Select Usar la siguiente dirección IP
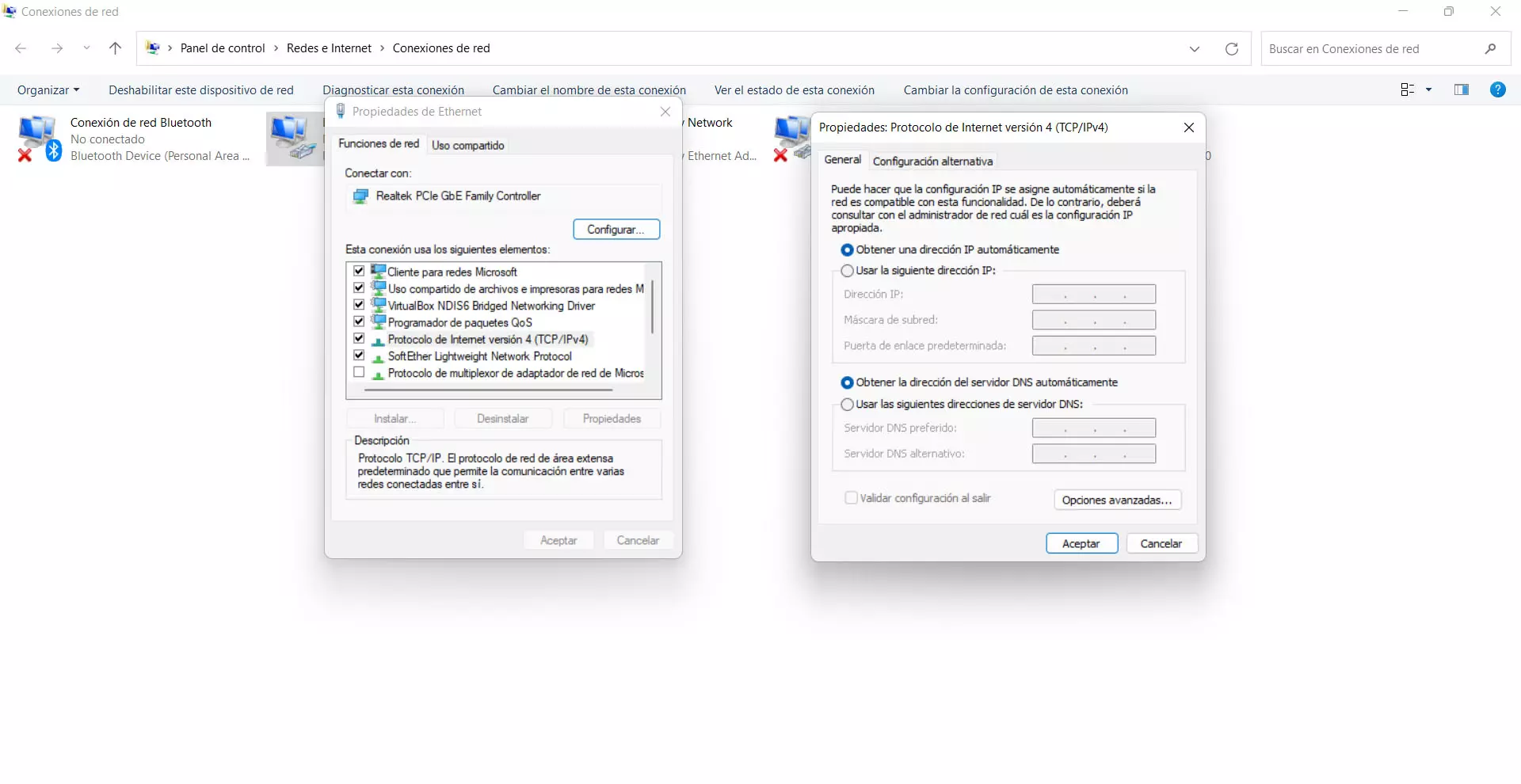1521x784 pixels. point(848,270)
